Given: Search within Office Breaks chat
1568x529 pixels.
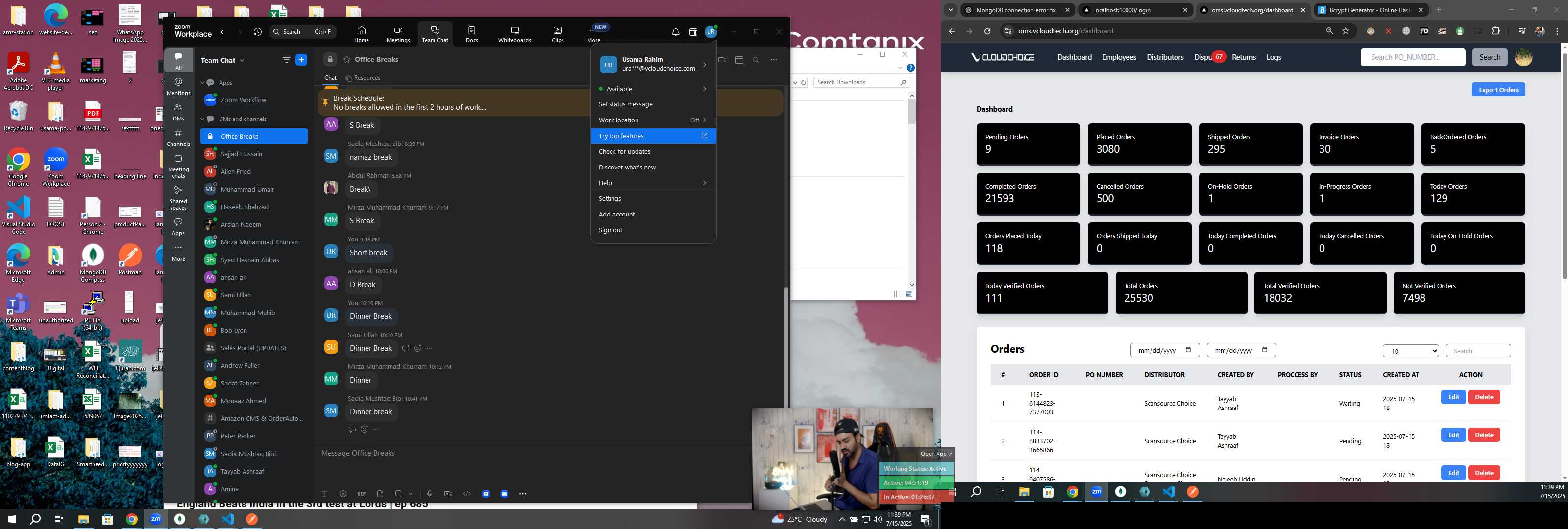Looking at the screenshot, I should [756, 60].
